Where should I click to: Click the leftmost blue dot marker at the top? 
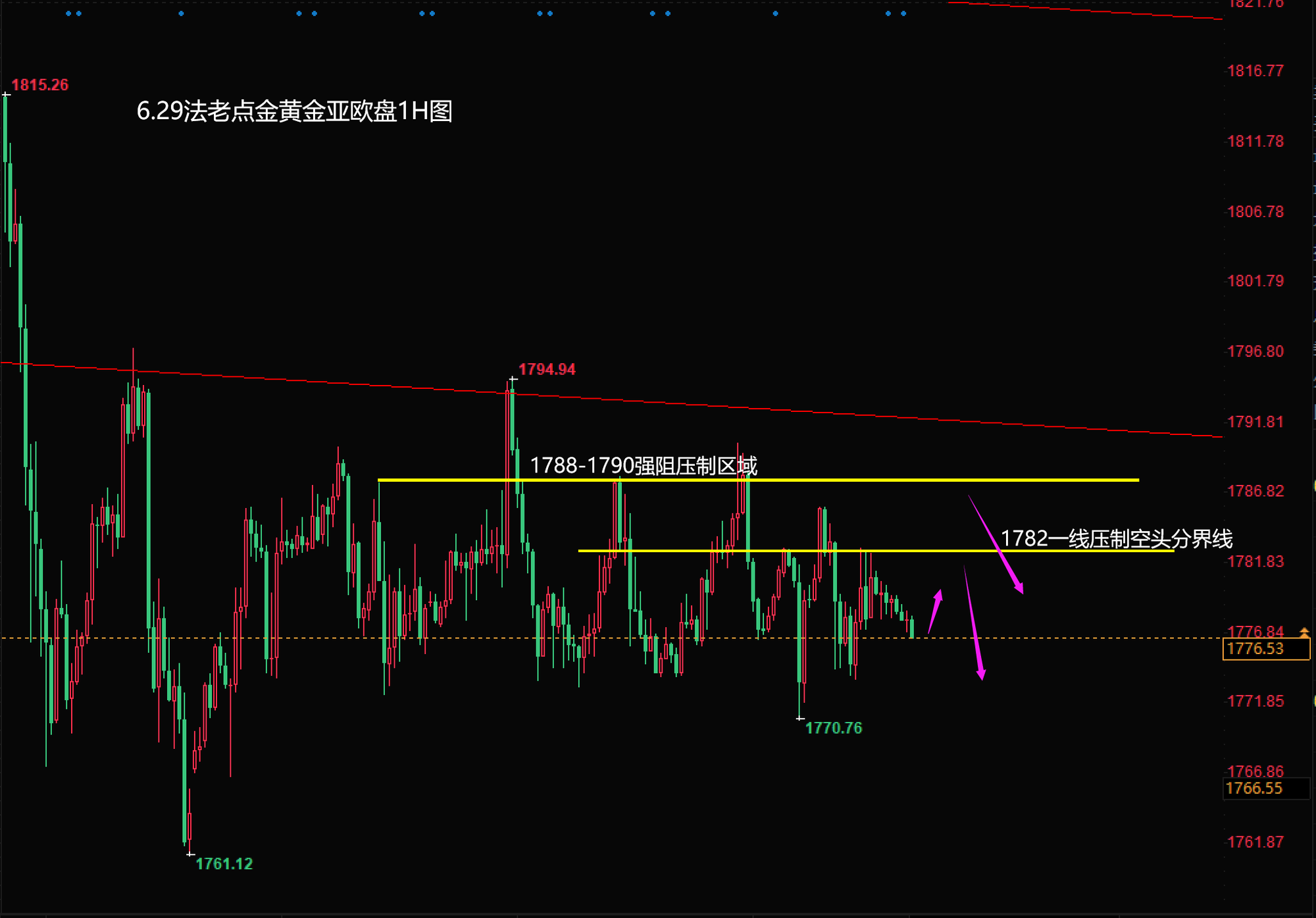(x=69, y=14)
